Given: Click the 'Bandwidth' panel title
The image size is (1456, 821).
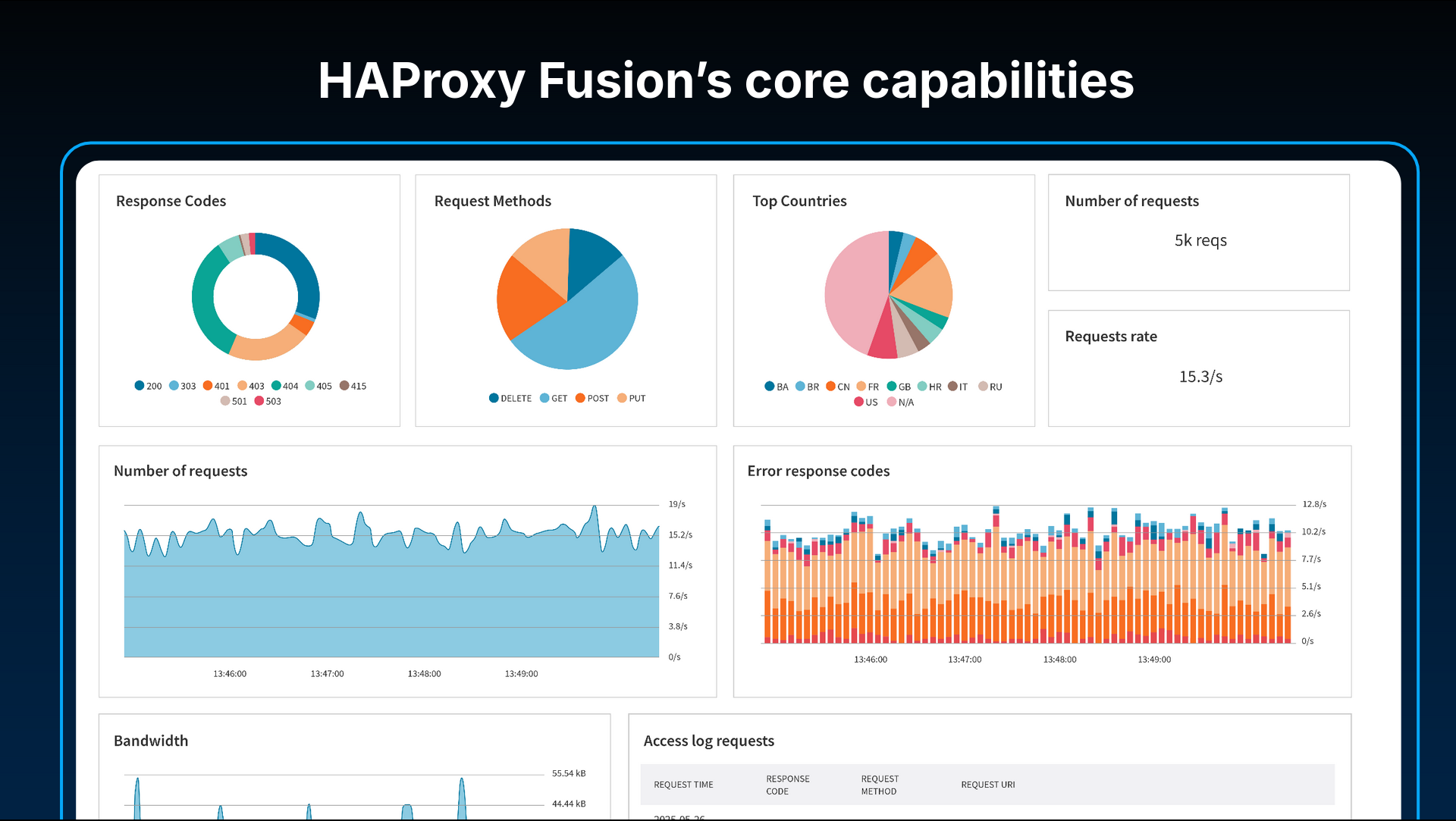Looking at the screenshot, I should [x=151, y=741].
